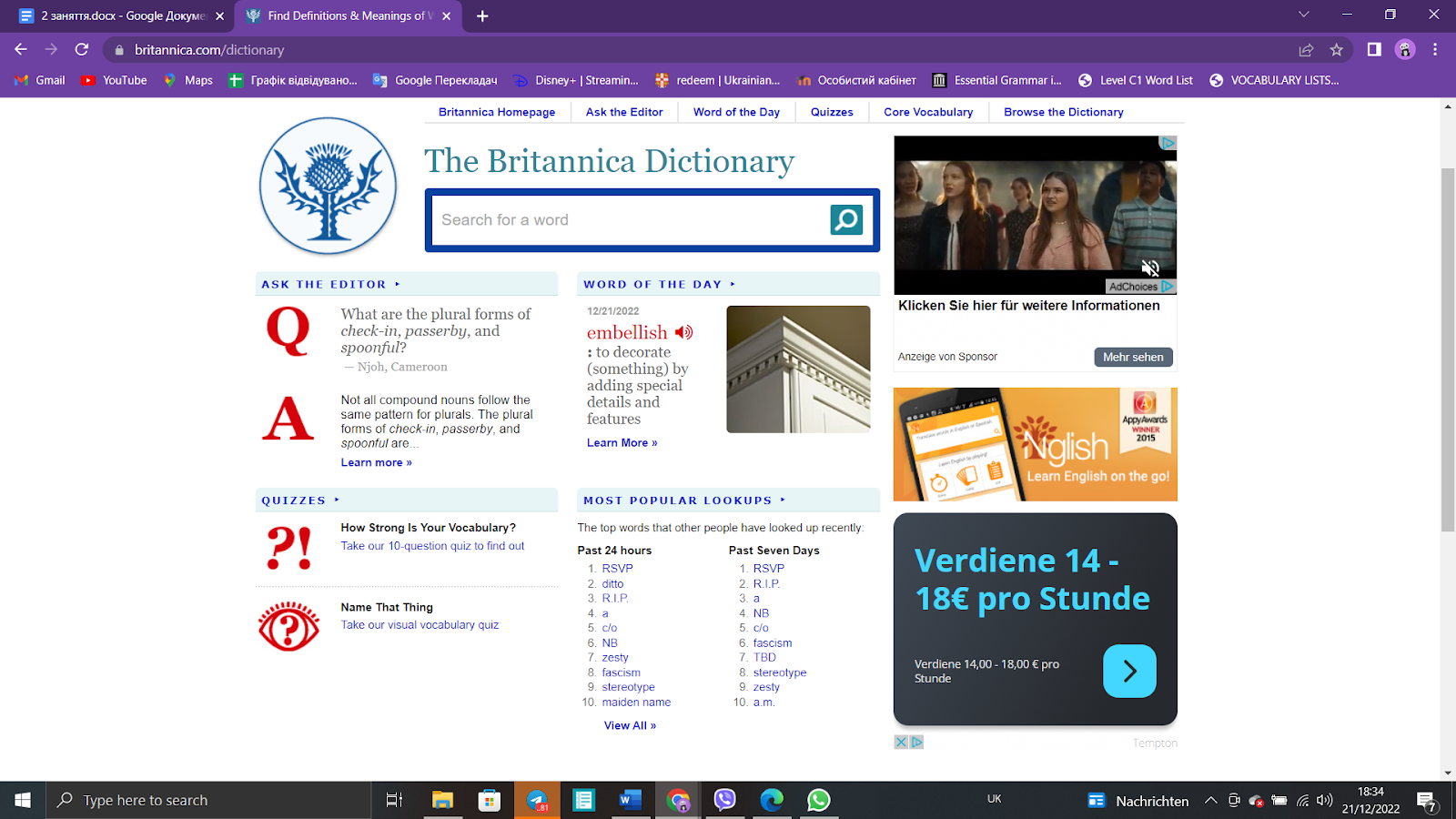Unmute the video ad

(1150, 268)
